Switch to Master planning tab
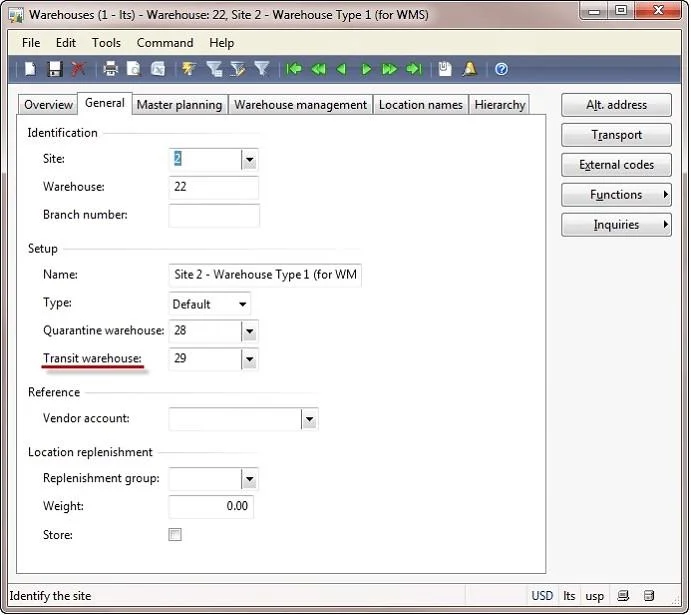Image resolution: width=691 pixels, height=615 pixels. click(x=179, y=105)
